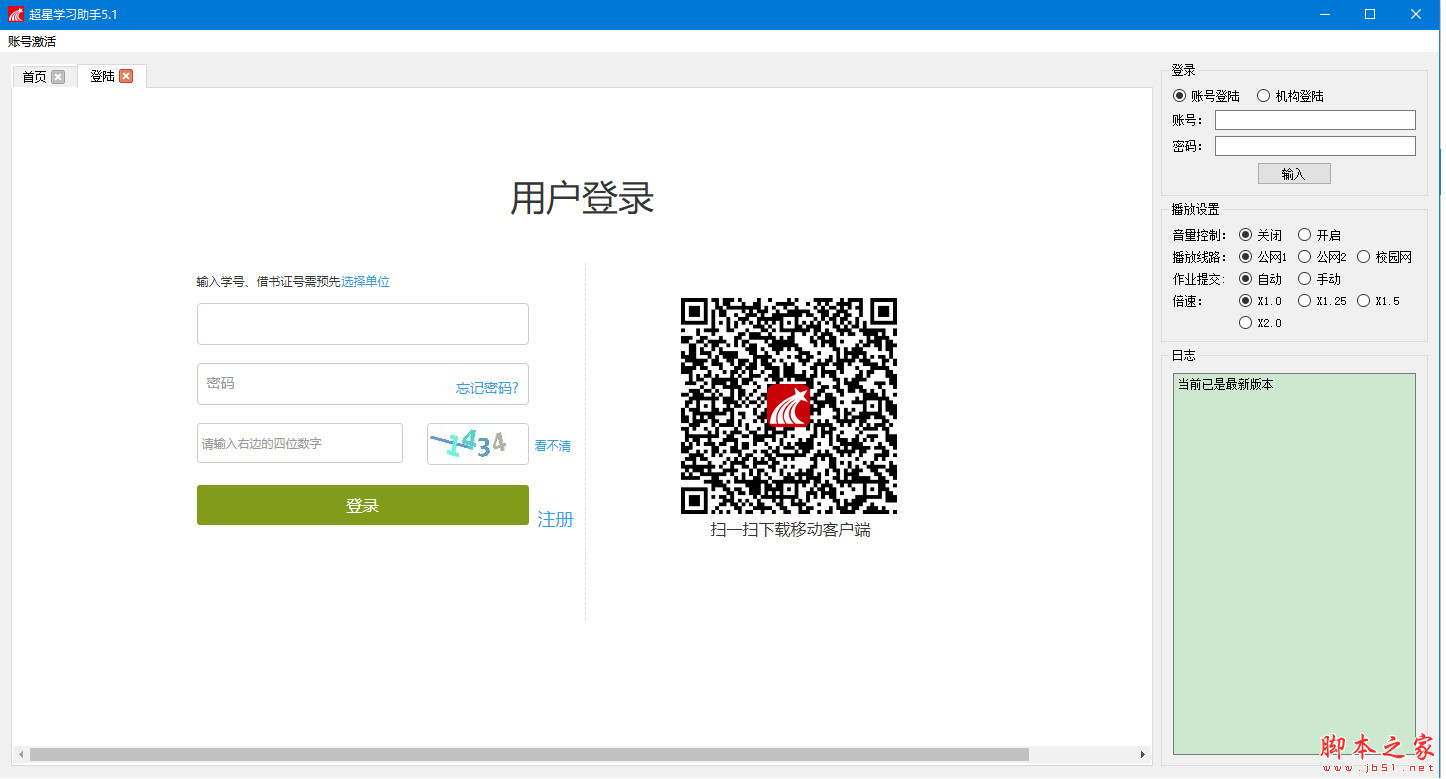Click the 播放设置 group title
Screen dimensions: 1446x779
click(1196, 209)
